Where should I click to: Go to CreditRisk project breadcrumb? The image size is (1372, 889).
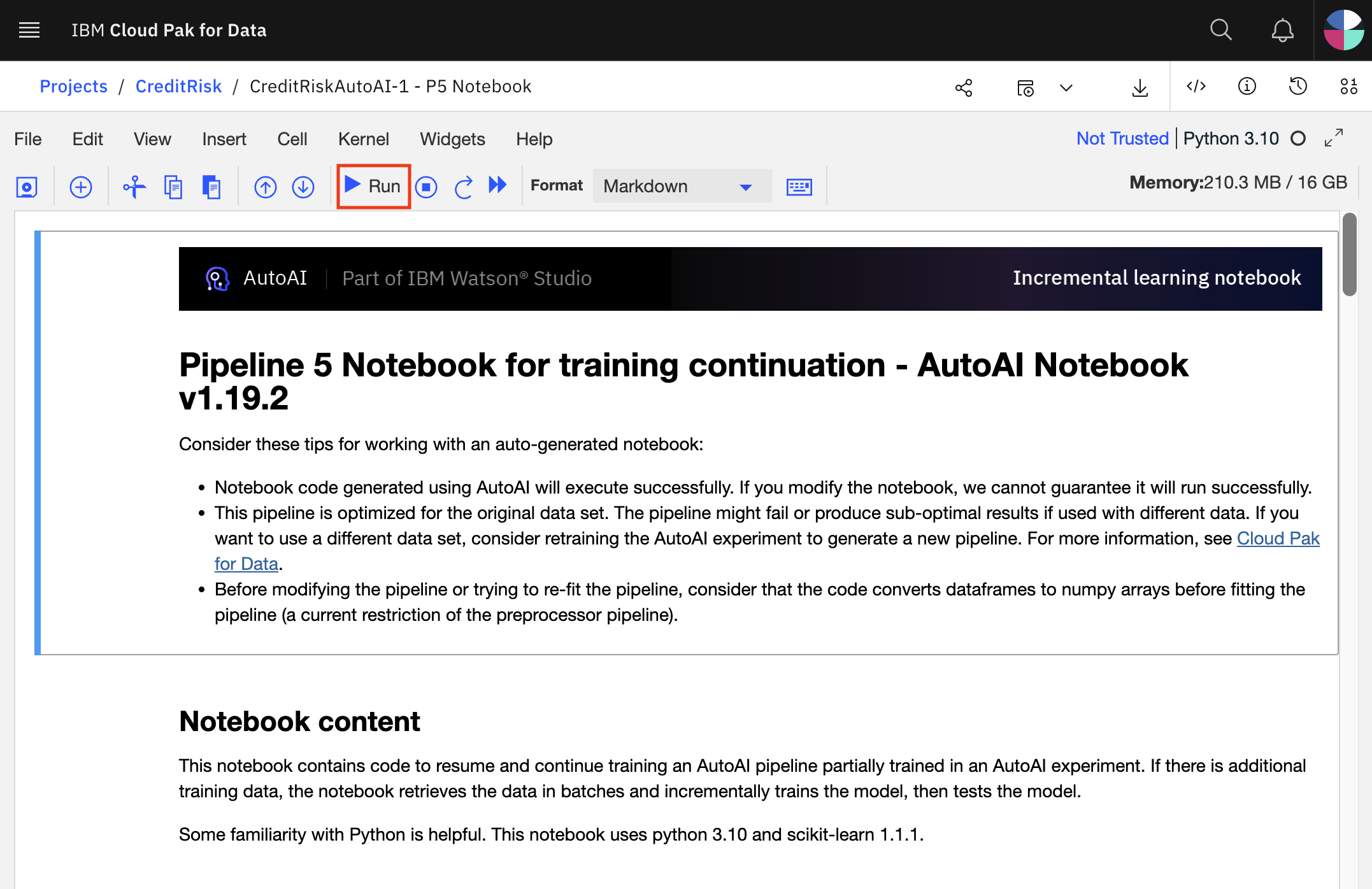(x=178, y=86)
